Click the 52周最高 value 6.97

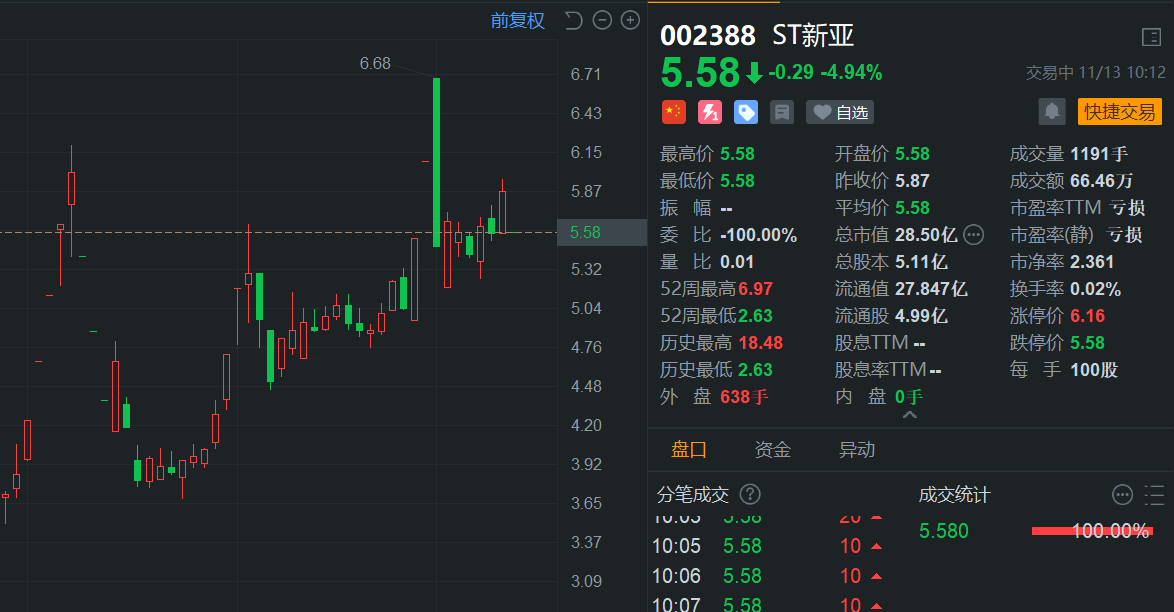click(755, 289)
